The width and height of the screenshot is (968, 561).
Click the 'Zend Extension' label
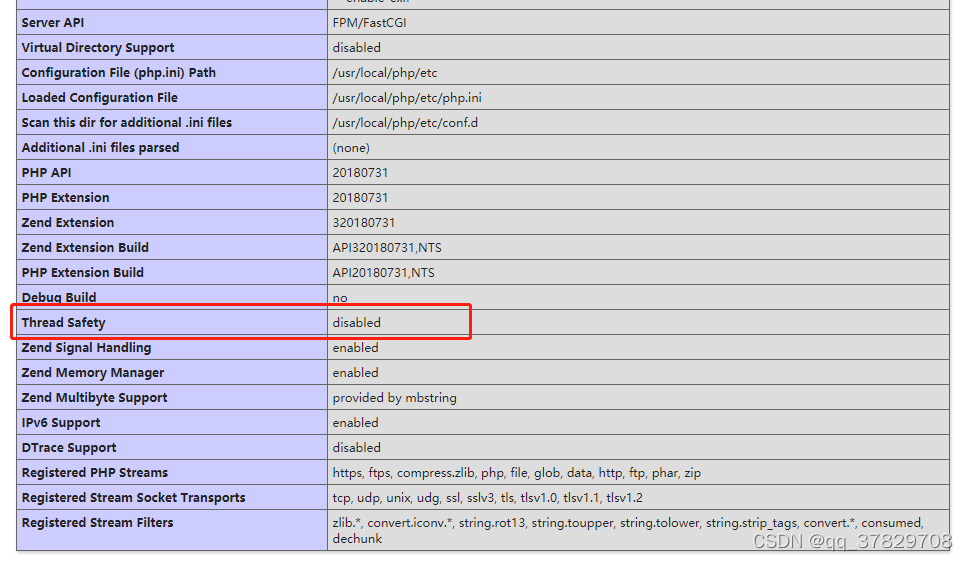(x=68, y=223)
